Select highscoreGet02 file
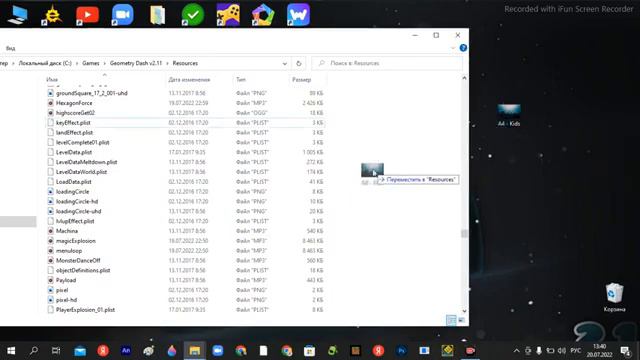Screen dimensions: 640x360 (x=75, y=113)
